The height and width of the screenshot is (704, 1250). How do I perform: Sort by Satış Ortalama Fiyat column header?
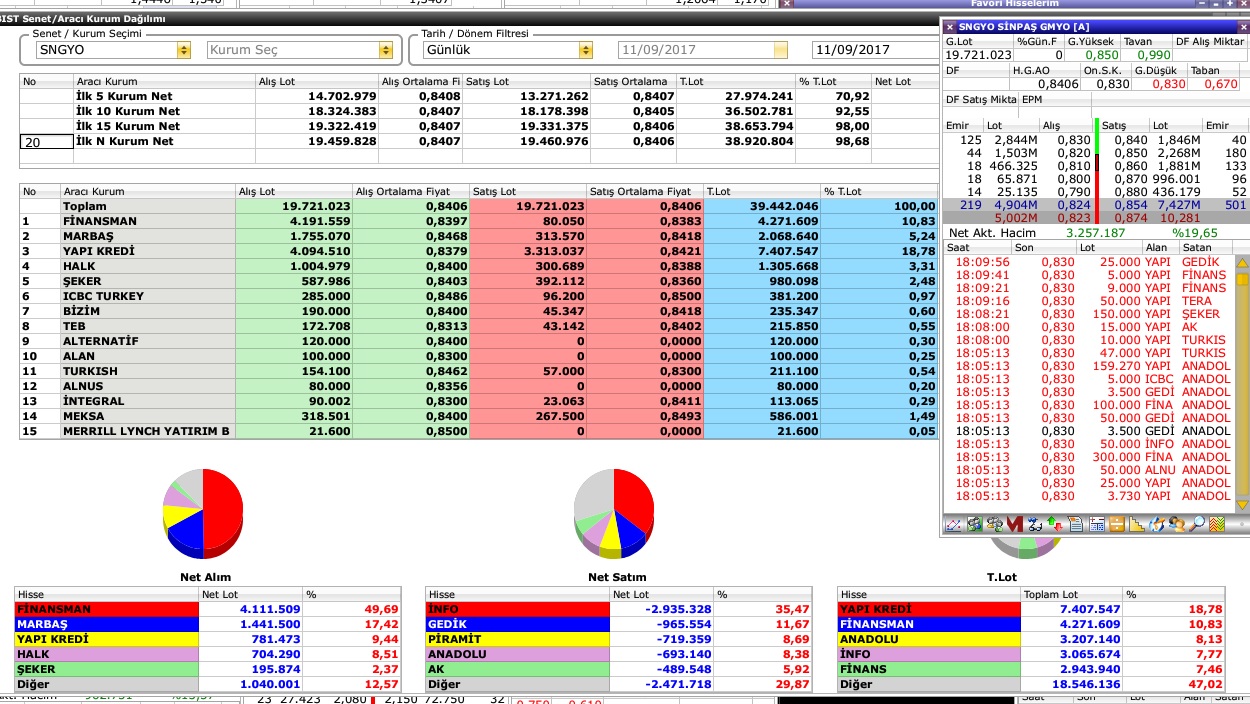click(x=644, y=191)
